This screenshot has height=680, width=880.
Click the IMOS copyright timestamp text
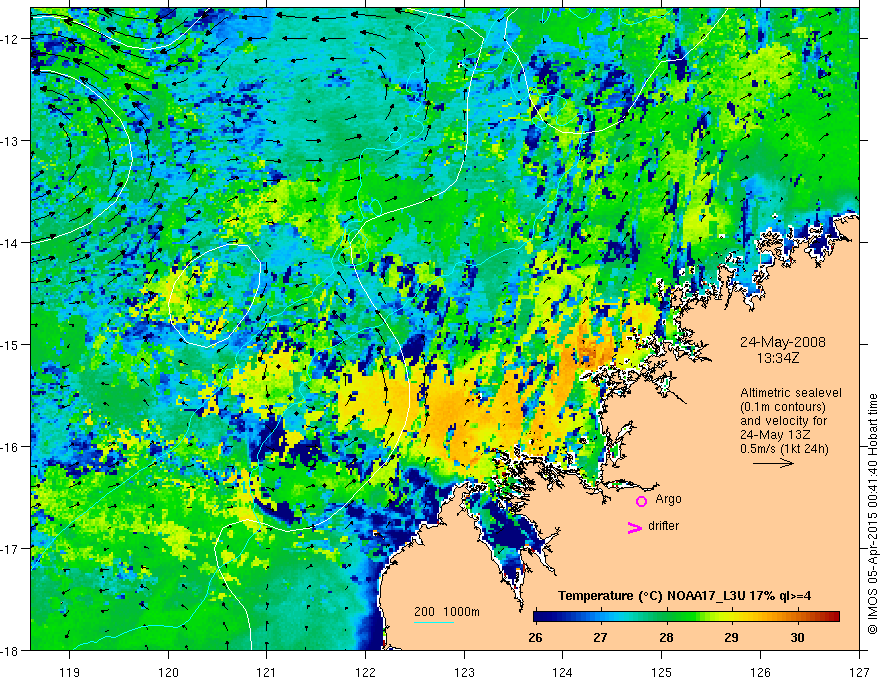(872, 514)
